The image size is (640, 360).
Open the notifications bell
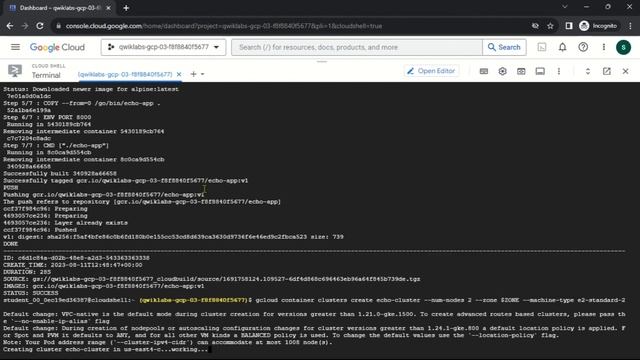pos(562,47)
